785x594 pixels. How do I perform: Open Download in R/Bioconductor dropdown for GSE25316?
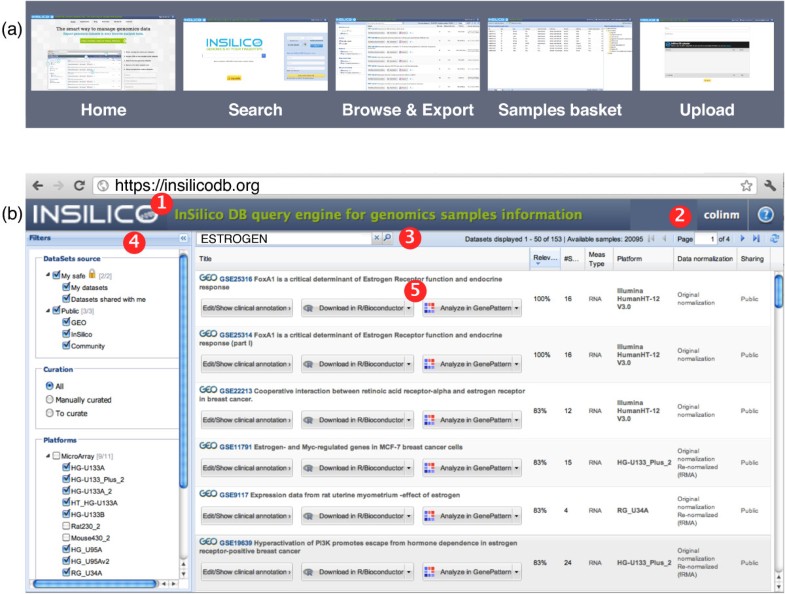[x=409, y=308]
